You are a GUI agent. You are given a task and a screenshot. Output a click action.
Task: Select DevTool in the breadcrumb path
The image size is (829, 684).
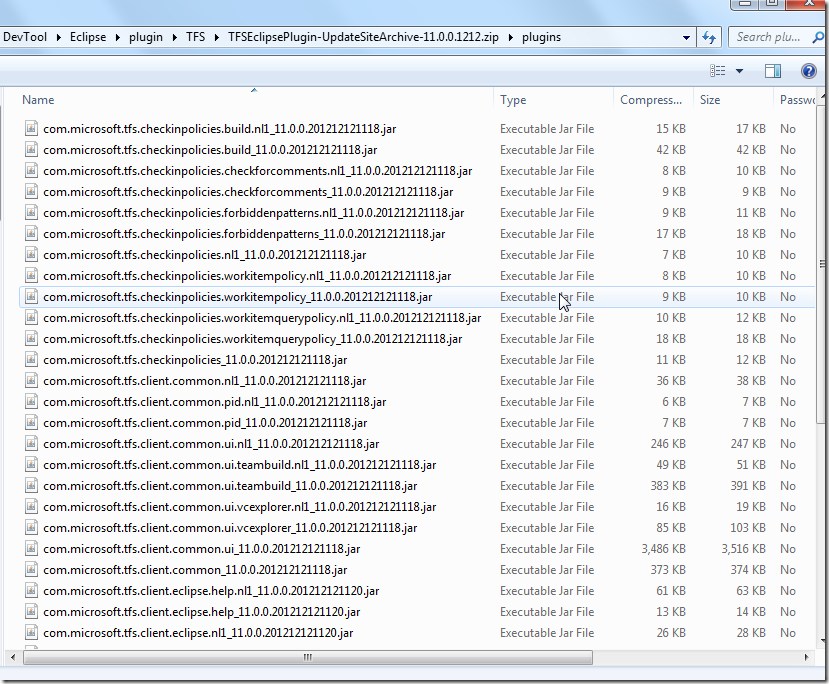pyautogui.click(x=25, y=37)
